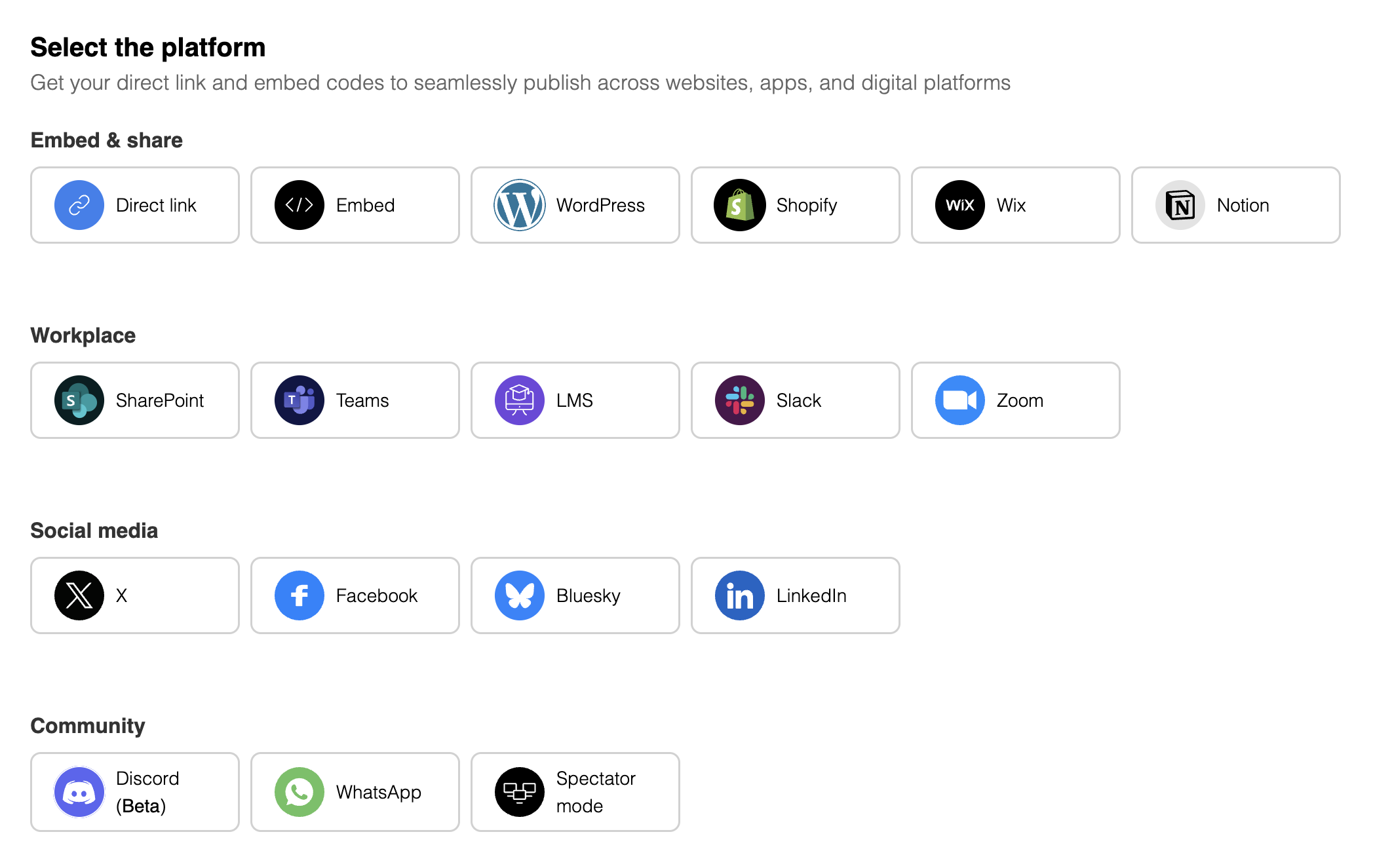The image size is (1373, 868).
Task: Click the Teams platform card
Action: 355,400
